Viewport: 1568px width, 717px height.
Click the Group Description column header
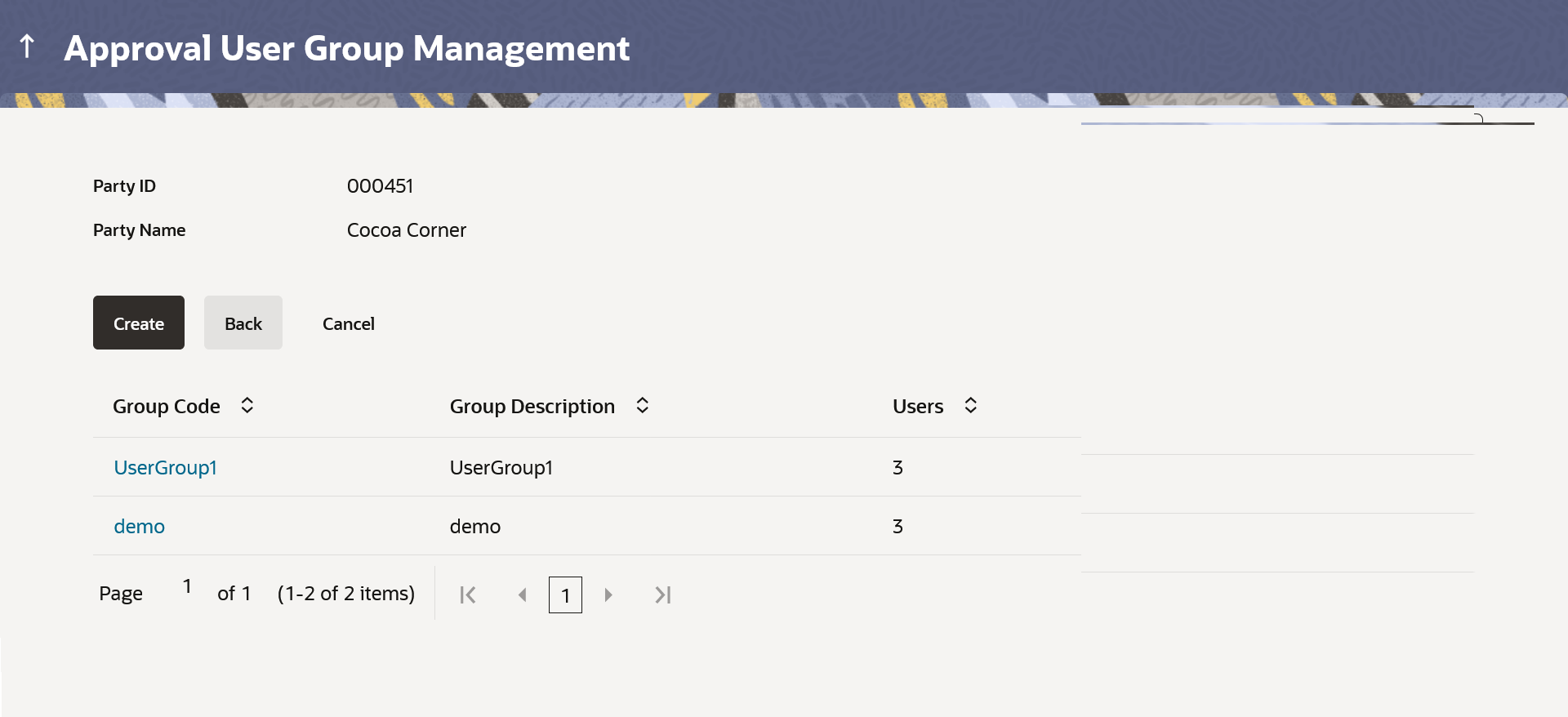[532, 406]
